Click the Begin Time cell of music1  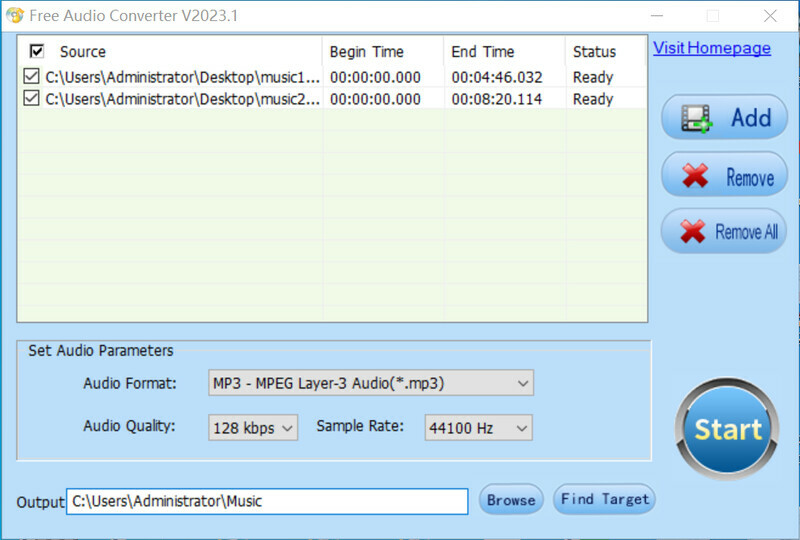click(375, 77)
